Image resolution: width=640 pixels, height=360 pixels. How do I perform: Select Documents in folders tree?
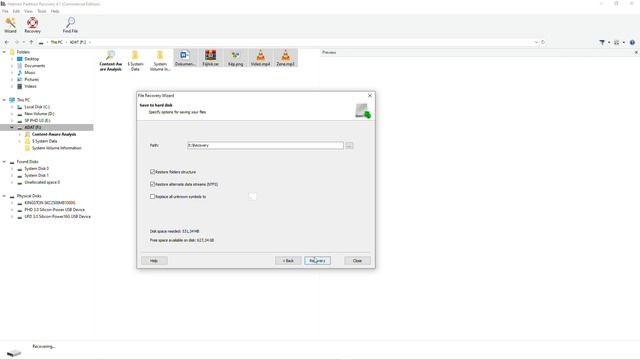35,66
